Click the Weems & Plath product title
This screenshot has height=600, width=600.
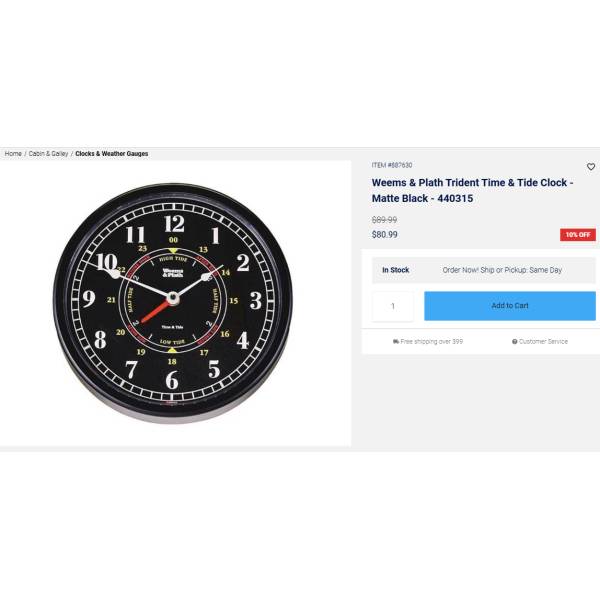[x=472, y=191]
